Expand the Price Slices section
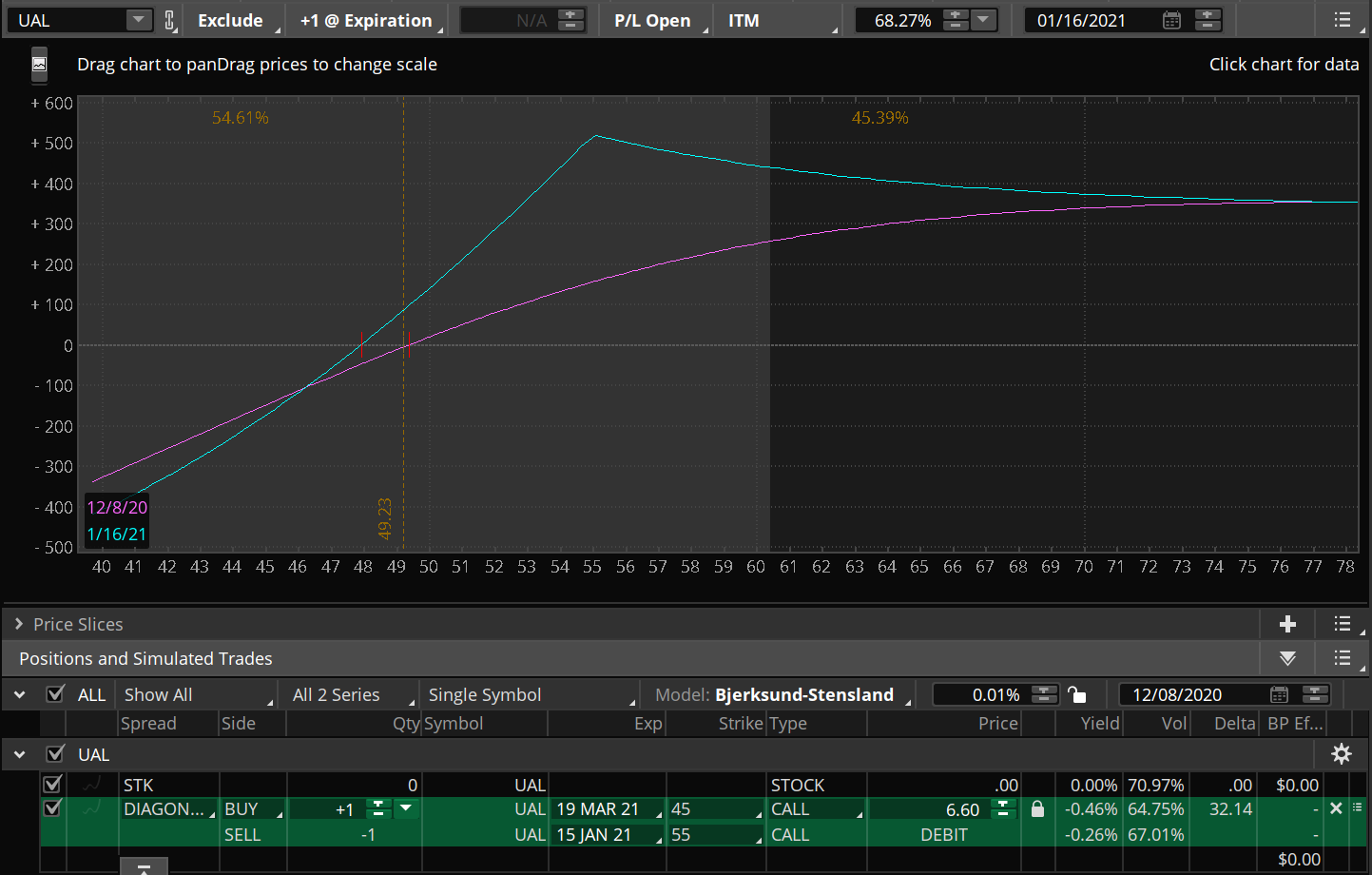Screen dimensions: 1372x875 18,624
